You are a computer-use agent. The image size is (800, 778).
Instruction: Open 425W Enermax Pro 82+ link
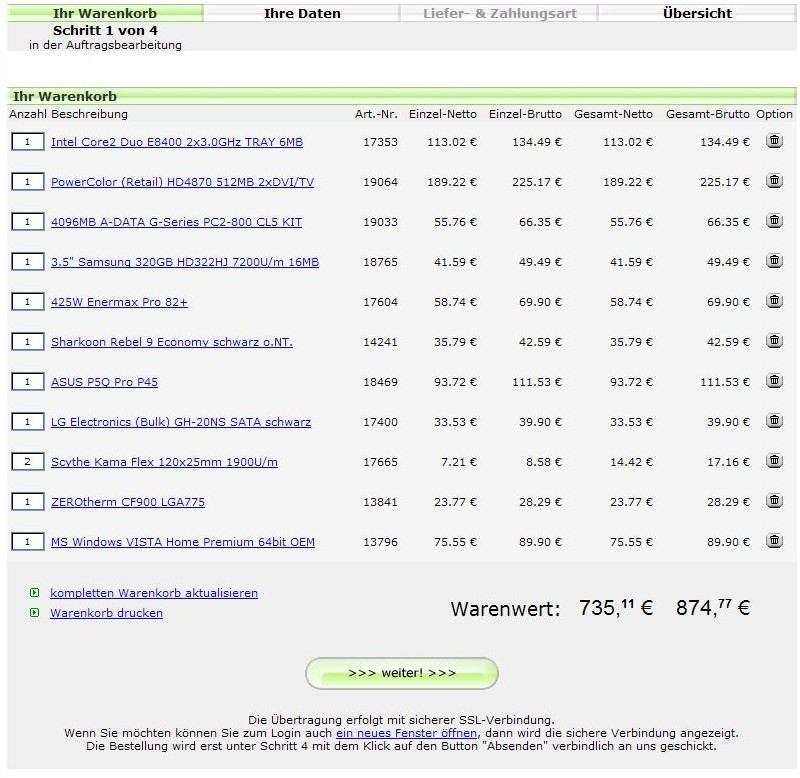119,302
